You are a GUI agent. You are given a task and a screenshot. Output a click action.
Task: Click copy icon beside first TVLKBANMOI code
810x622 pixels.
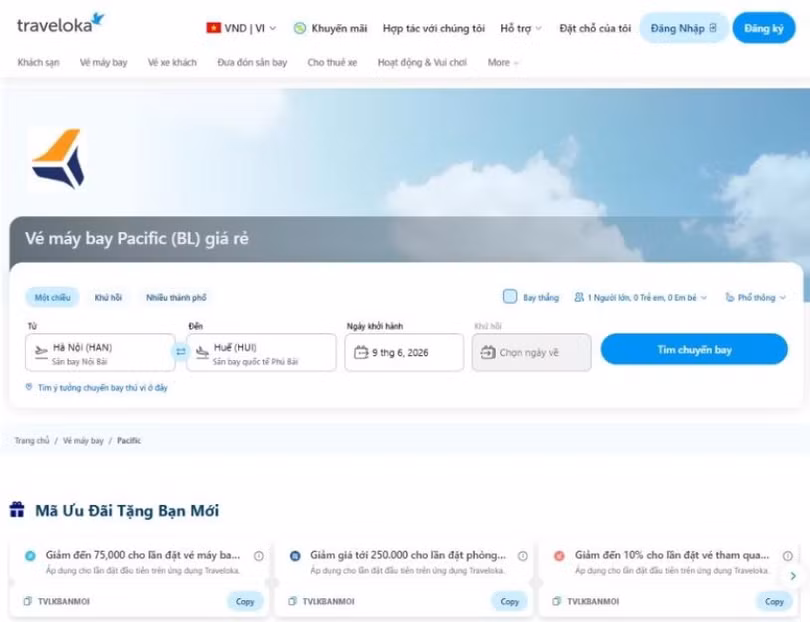[x=27, y=601]
